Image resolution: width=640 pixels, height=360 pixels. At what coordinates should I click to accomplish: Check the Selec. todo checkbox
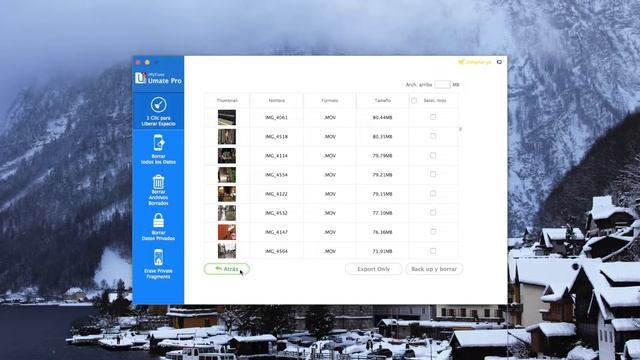(x=414, y=100)
